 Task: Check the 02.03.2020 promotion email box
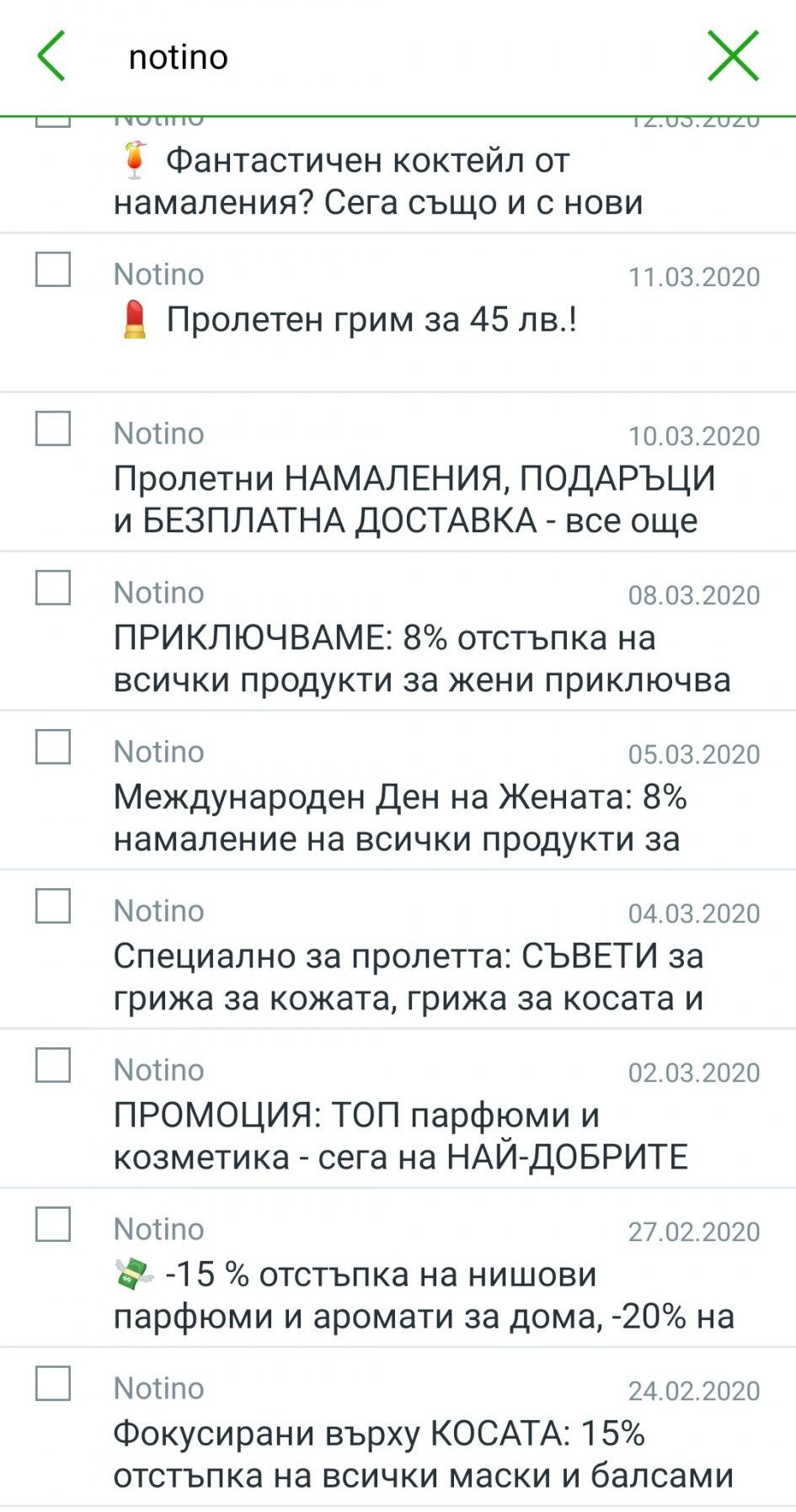coord(53,1066)
